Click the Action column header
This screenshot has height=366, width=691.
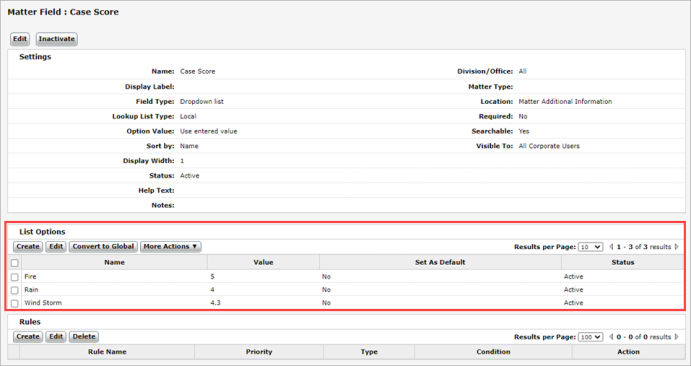click(628, 352)
